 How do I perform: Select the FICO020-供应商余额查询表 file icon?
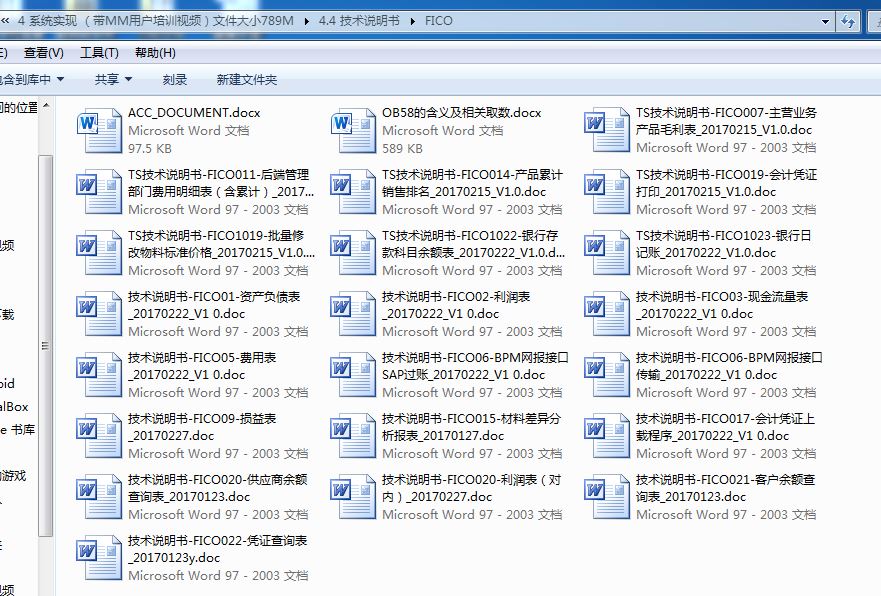(x=99, y=497)
